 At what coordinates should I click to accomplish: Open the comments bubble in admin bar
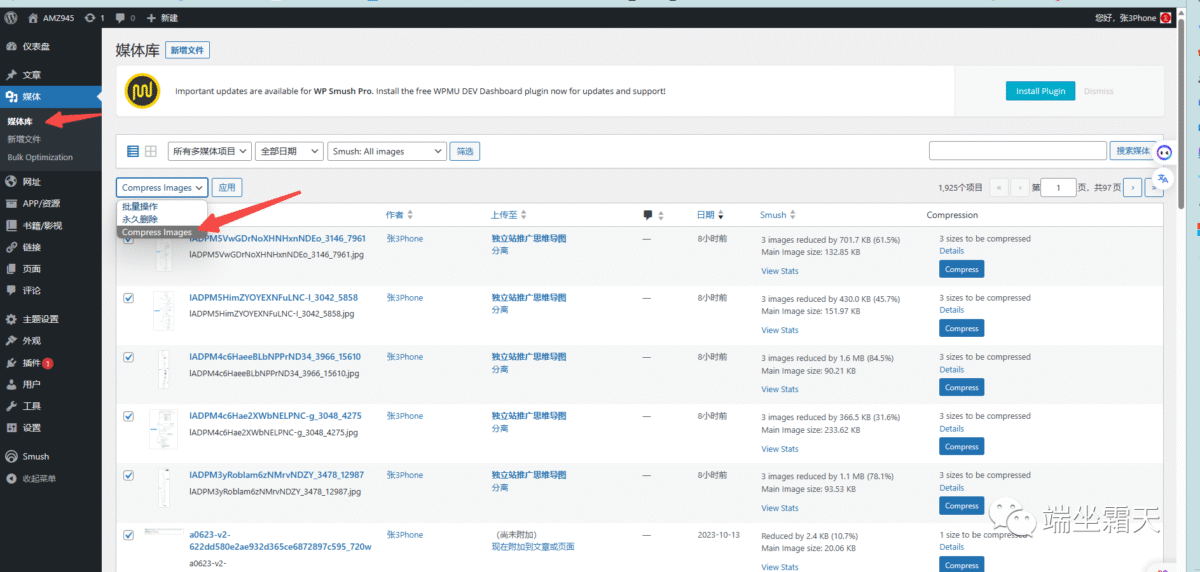click(125, 18)
